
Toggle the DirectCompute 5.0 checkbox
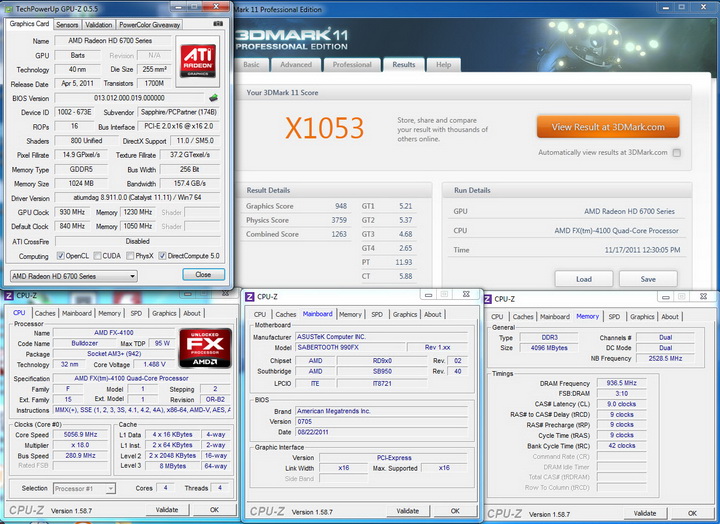(162, 256)
